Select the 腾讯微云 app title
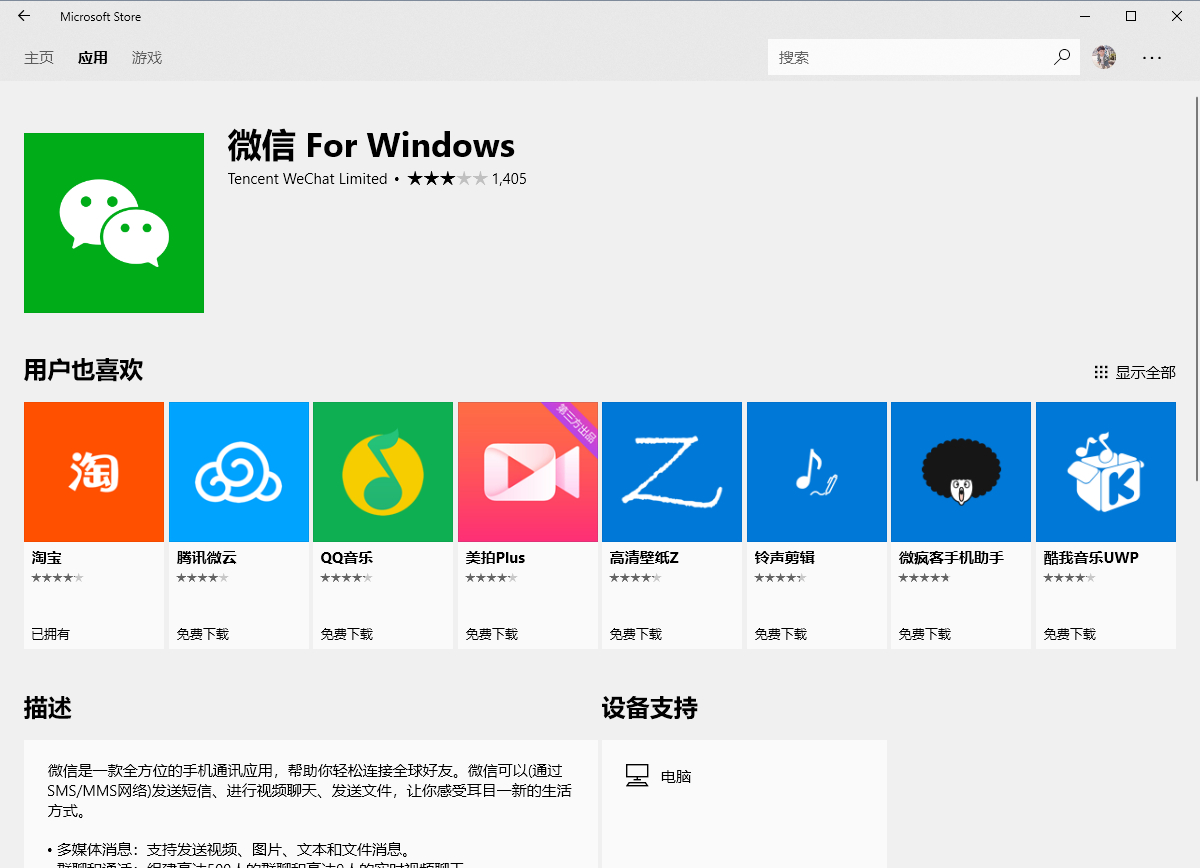The width and height of the screenshot is (1200, 868). pos(207,558)
